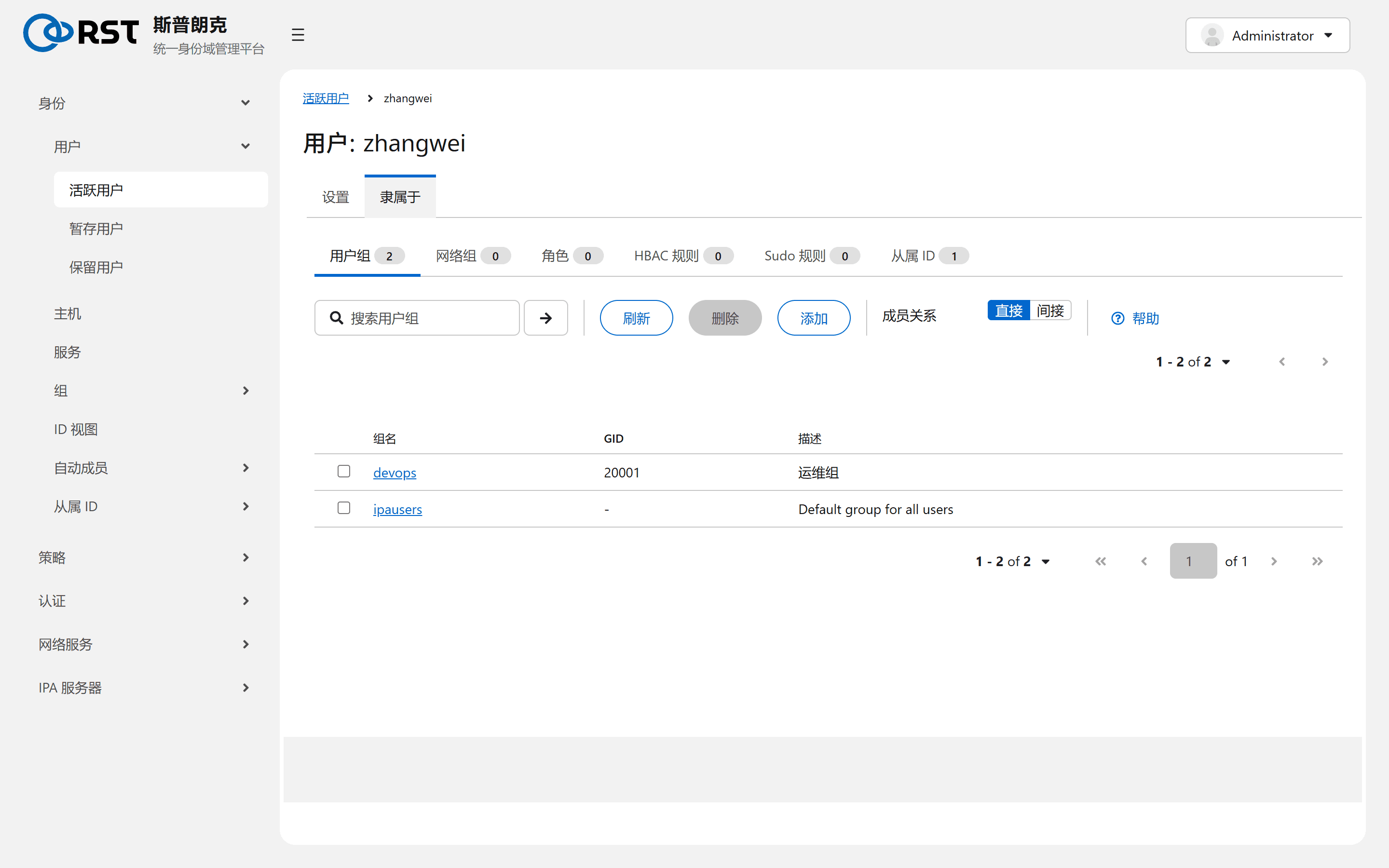Toggle the hamburger sidebar menu icon

(x=297, y=35)
